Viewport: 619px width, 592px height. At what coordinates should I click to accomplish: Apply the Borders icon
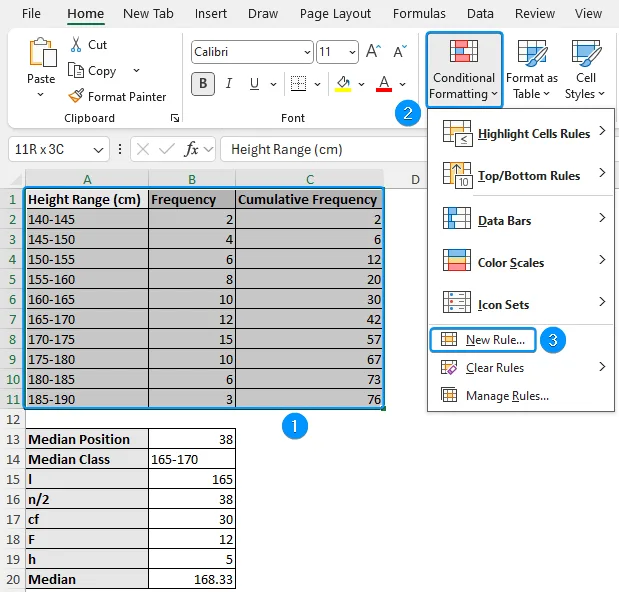[298, 84]
